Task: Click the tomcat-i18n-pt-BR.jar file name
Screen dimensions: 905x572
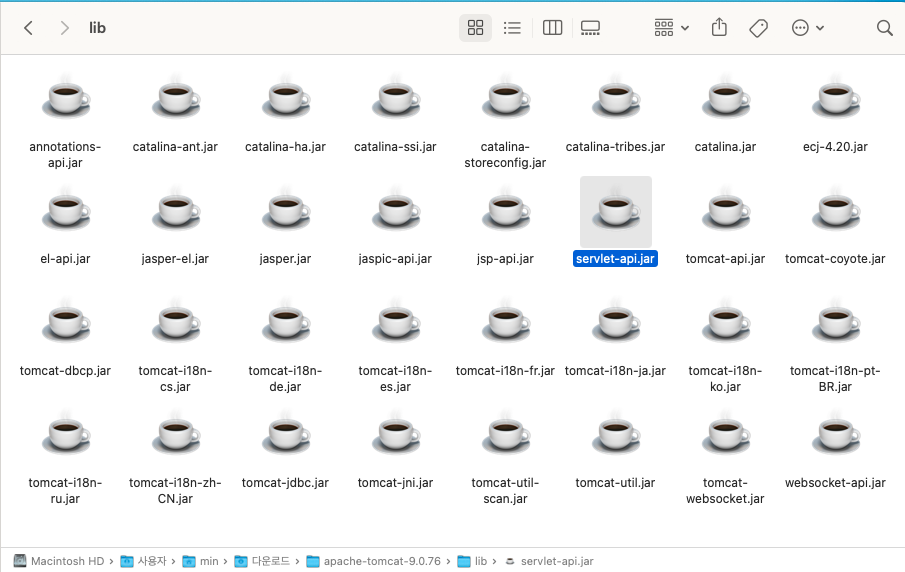Action: pos(835,379)
